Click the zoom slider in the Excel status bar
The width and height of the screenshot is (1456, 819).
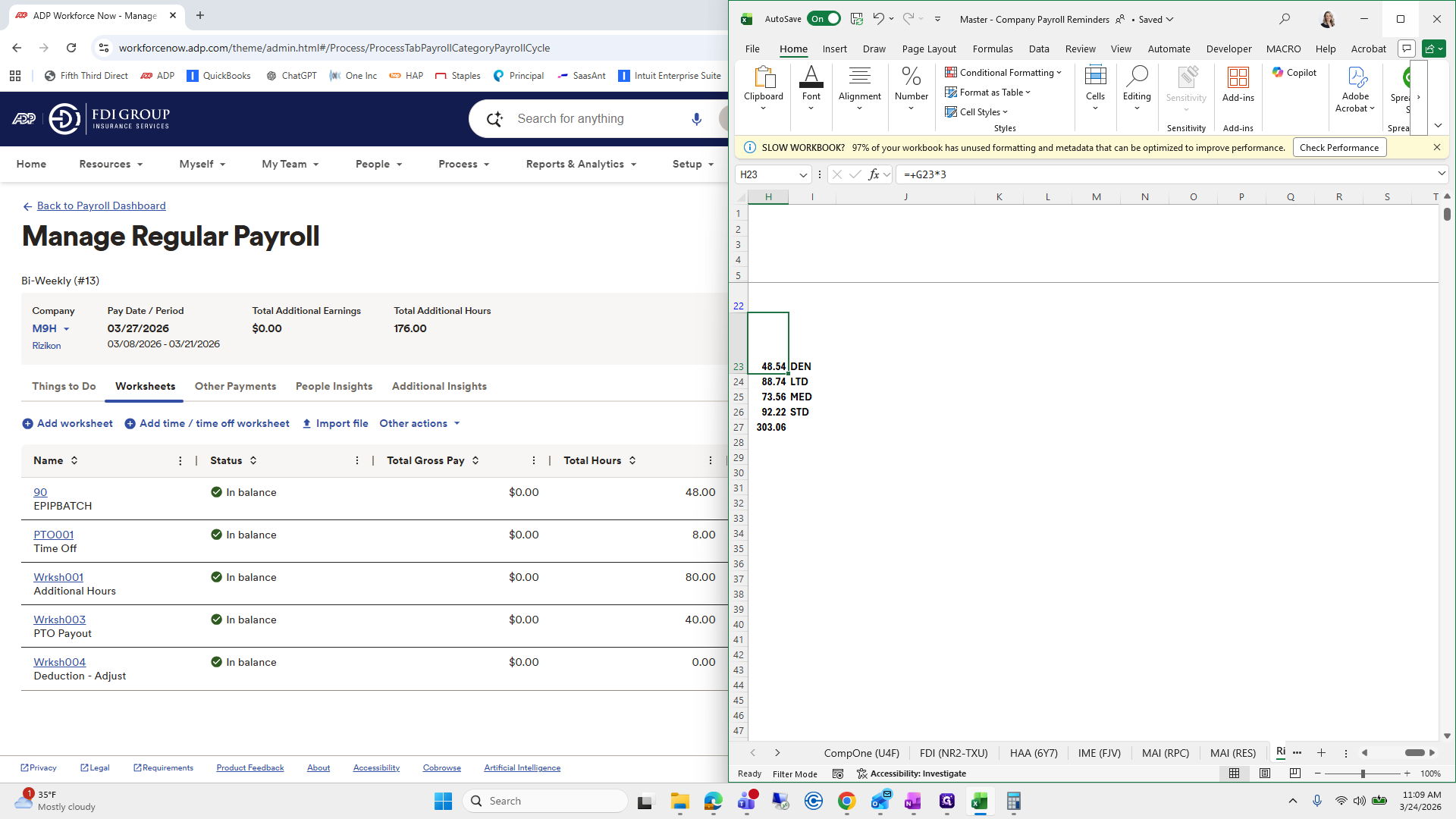(1363, 773)
